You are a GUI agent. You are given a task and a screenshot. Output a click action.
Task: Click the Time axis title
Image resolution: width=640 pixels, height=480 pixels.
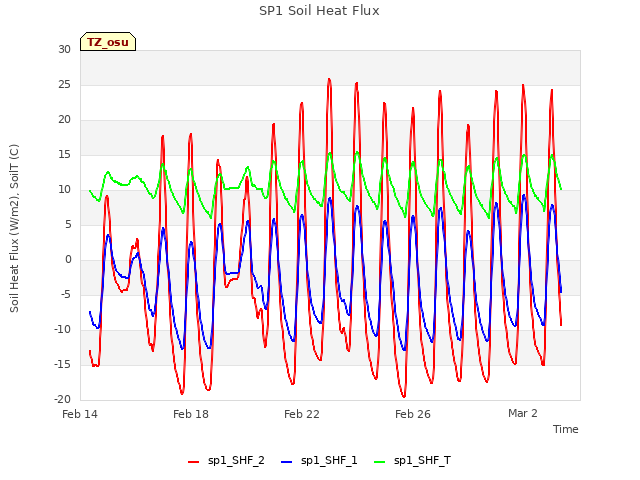(x=566, y=429)
